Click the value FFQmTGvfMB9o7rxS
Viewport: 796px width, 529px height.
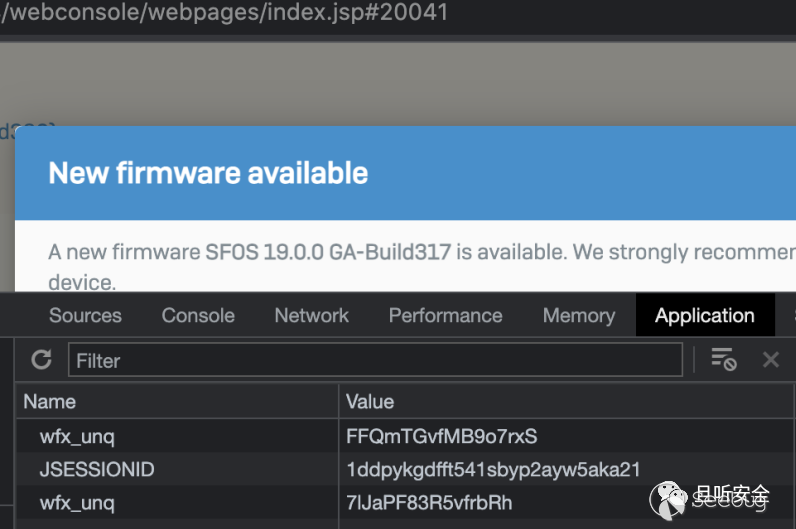[441, 436]
